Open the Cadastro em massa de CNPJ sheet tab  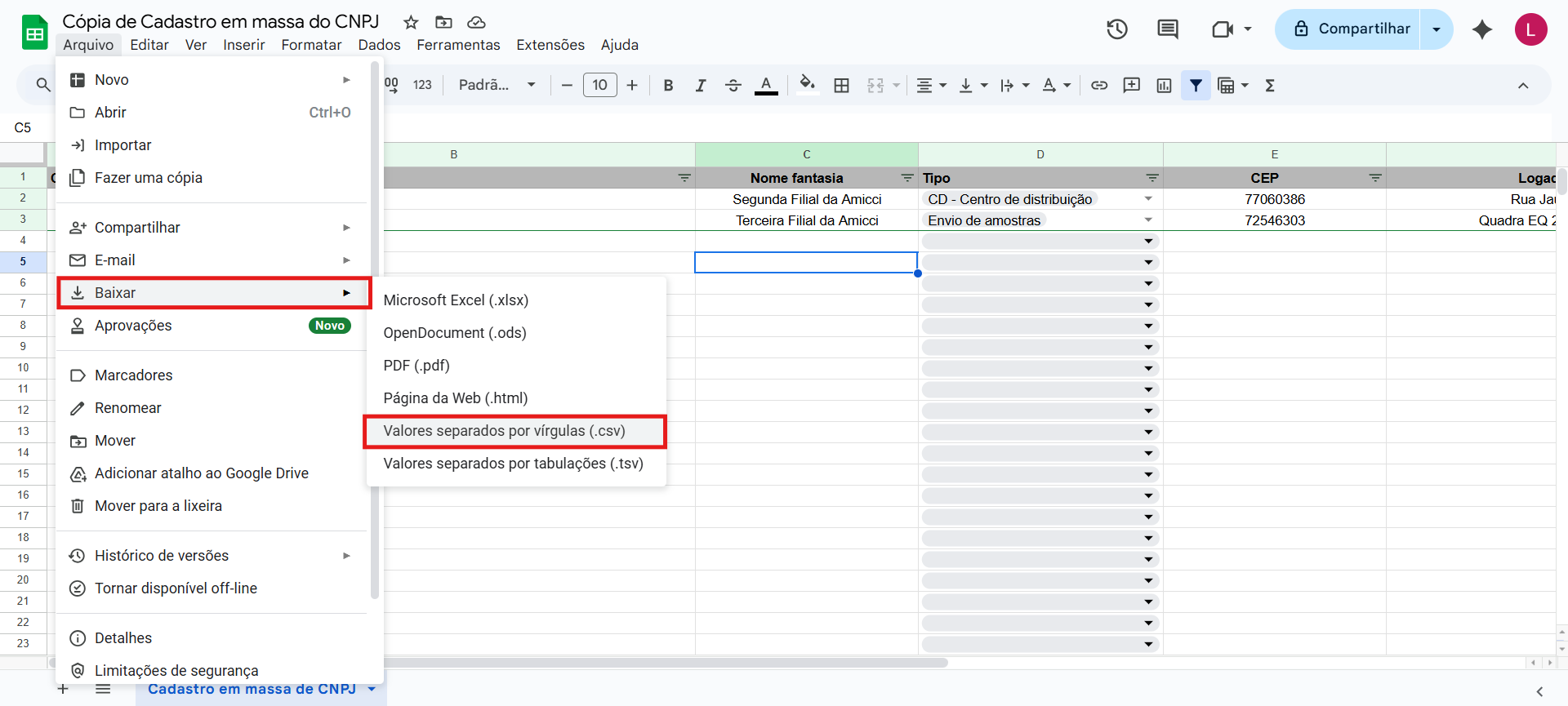point(252,690)
